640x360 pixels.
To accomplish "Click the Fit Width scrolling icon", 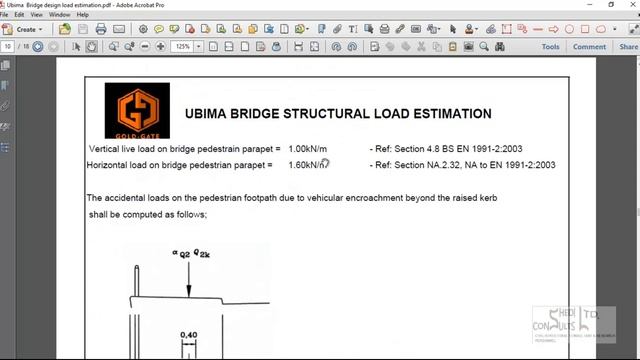I will (298, 47).
